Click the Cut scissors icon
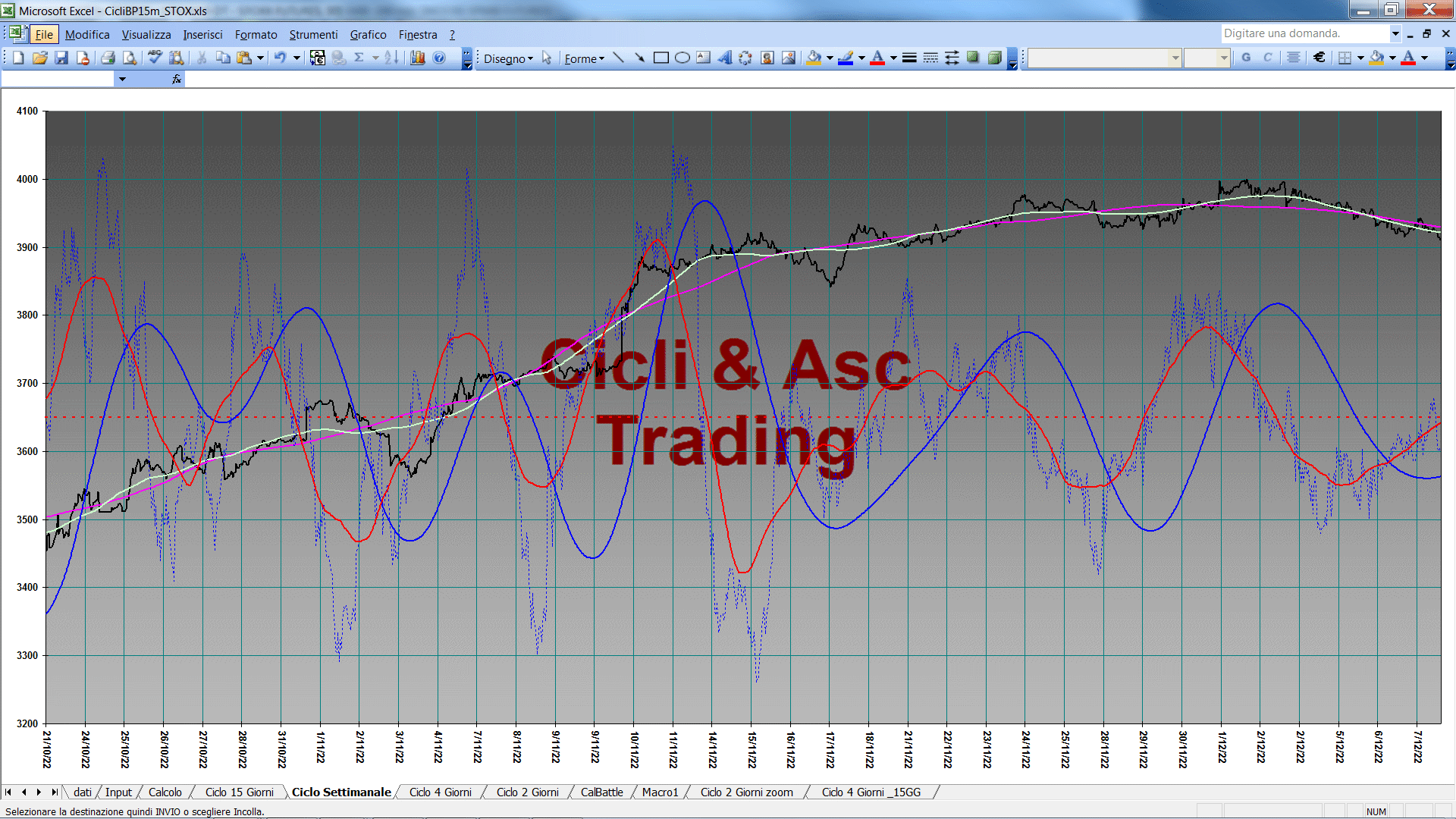Image resolution: width=1456 pixels, height=819 pixels. tap(202, 58)
